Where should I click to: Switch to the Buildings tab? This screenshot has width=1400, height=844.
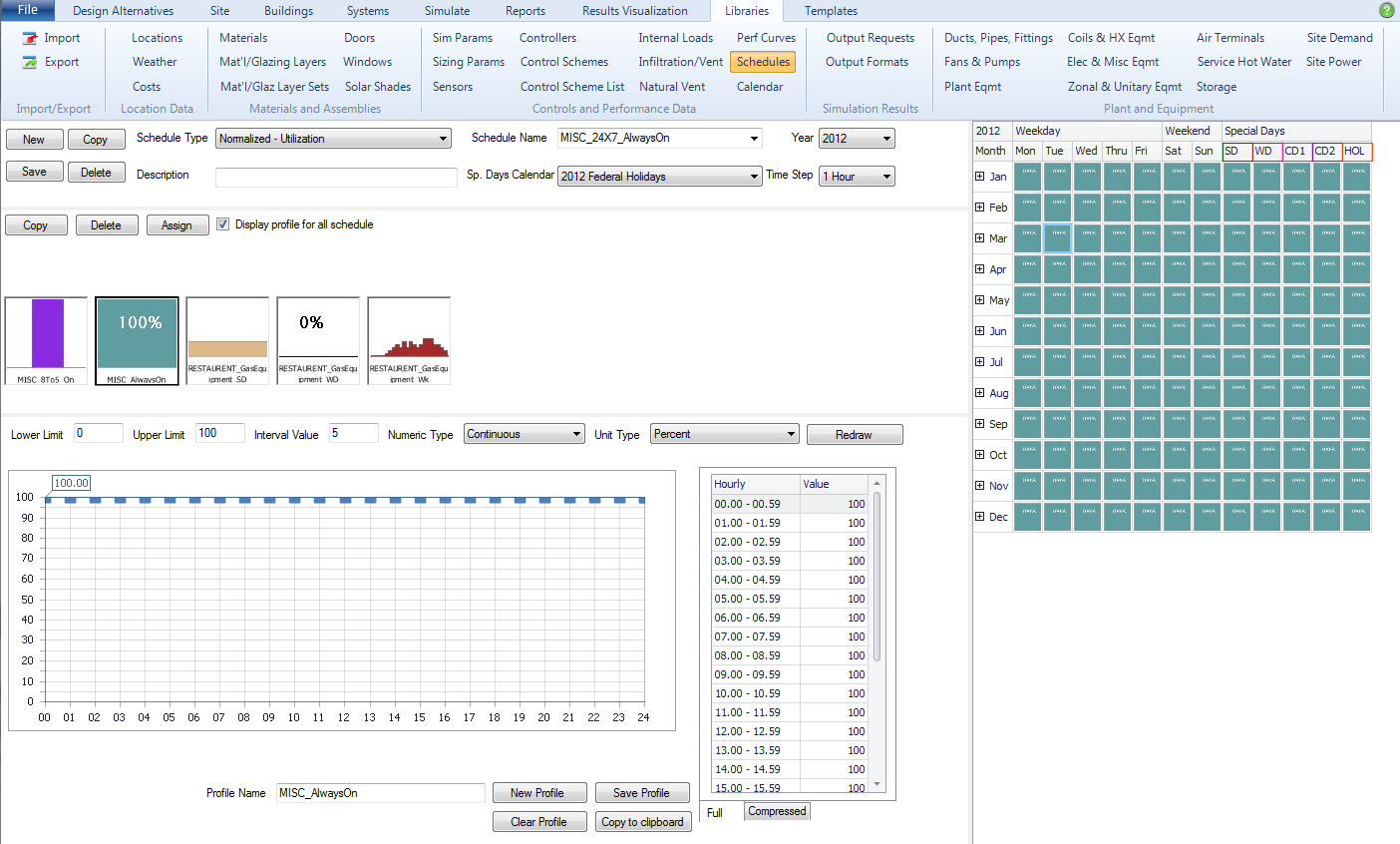point(288,11)
